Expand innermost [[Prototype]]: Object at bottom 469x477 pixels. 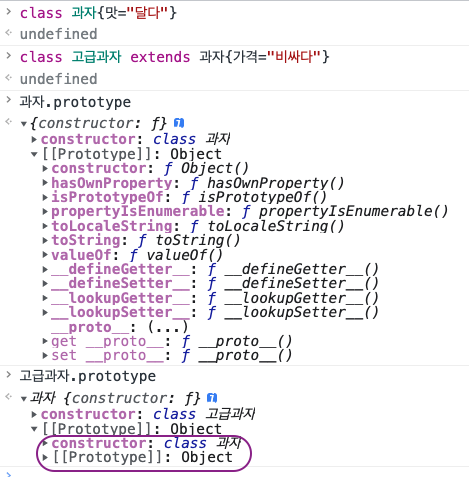(x=45, y=457)
